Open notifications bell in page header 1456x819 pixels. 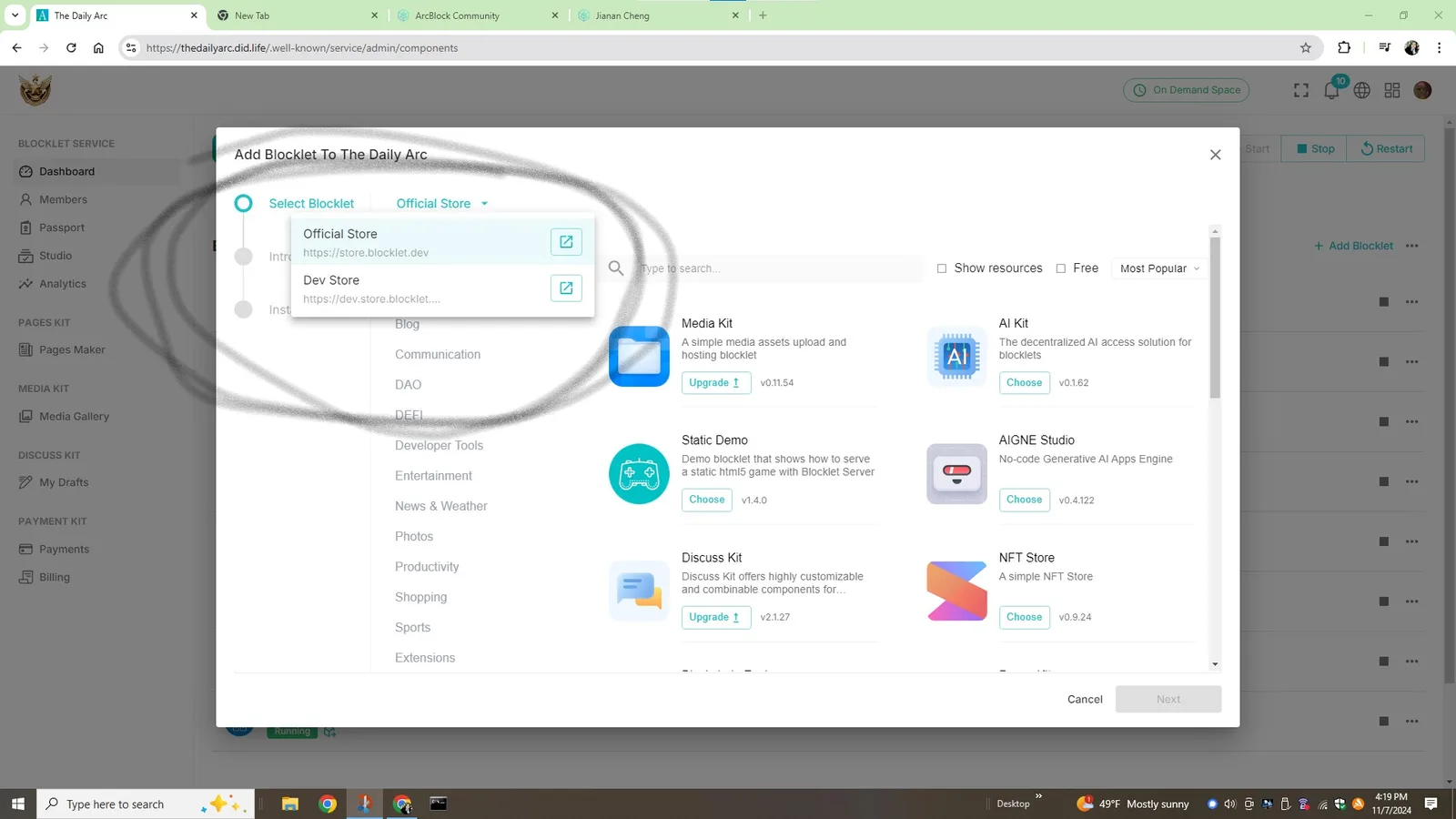(x=1332, y=89)
